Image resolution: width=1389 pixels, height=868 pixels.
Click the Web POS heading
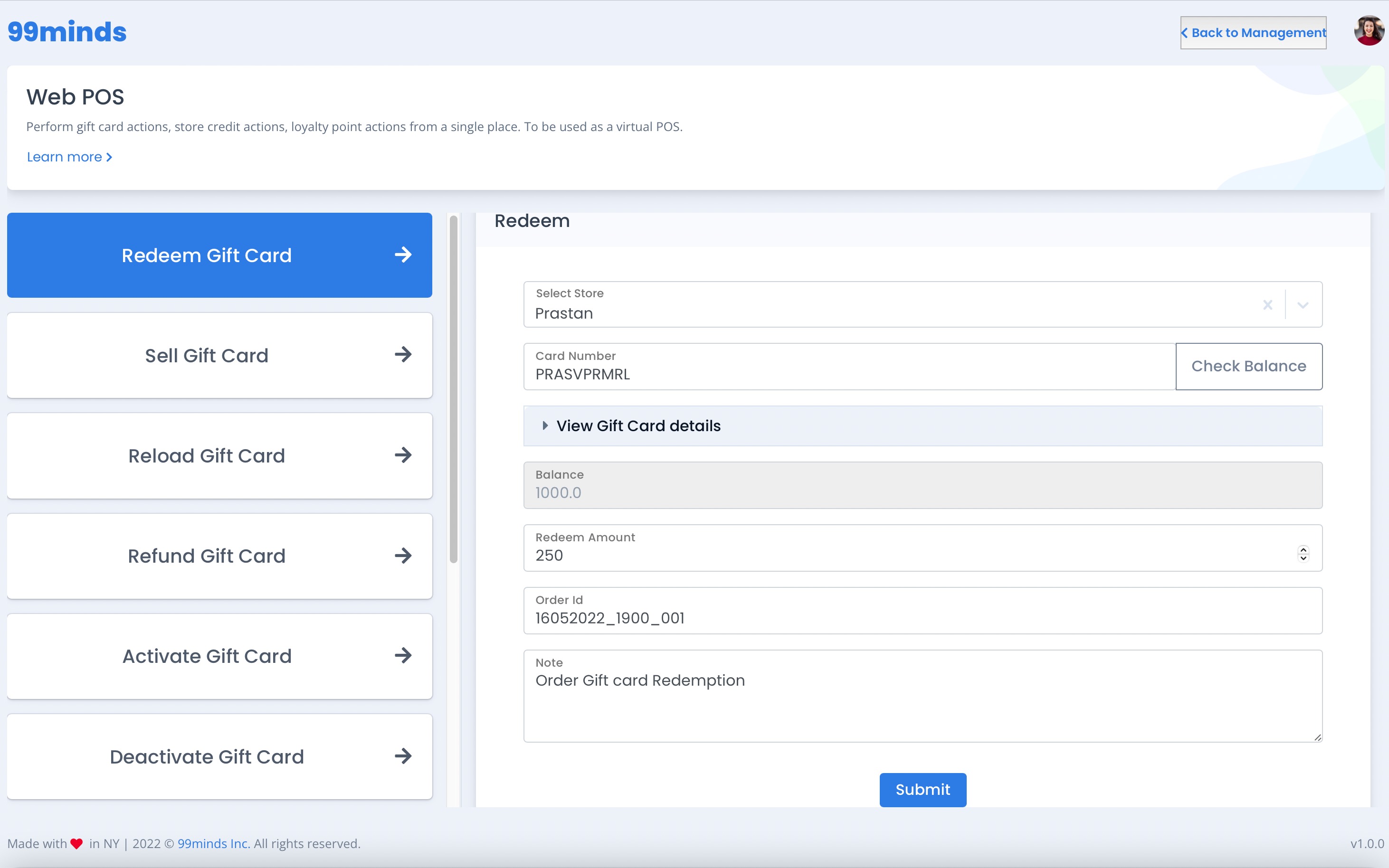point(75,97)
